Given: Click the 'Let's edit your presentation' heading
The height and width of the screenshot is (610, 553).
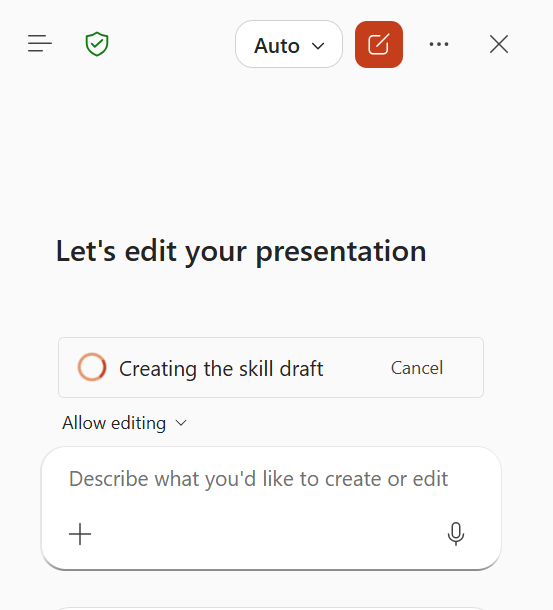Looking at the screenshot, I should (x=241, y=252).
